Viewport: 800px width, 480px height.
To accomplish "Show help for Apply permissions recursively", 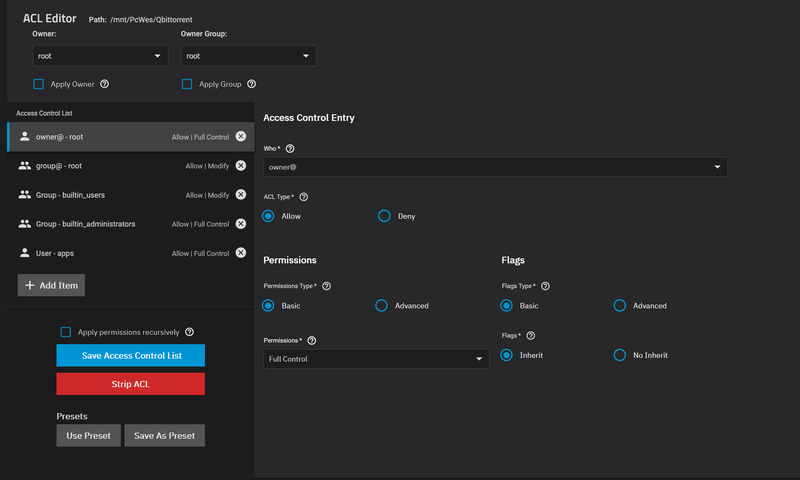I will point(189,332).
